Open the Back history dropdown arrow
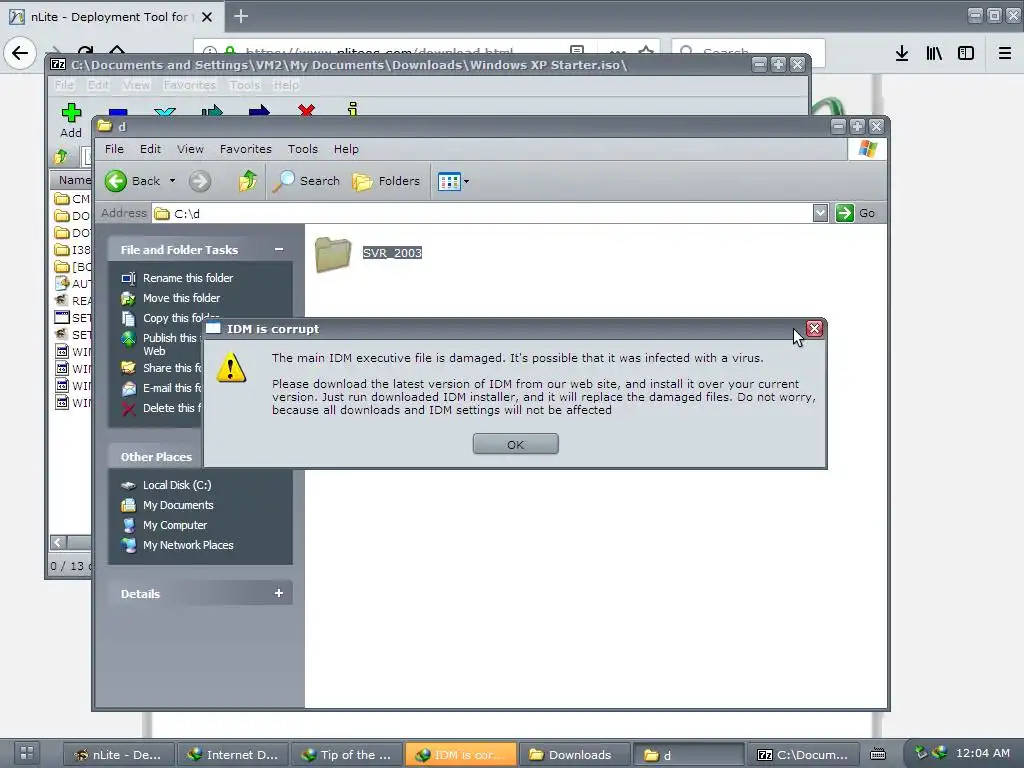This screenshot has height=768, width=1024. click(x=172, y=181)
